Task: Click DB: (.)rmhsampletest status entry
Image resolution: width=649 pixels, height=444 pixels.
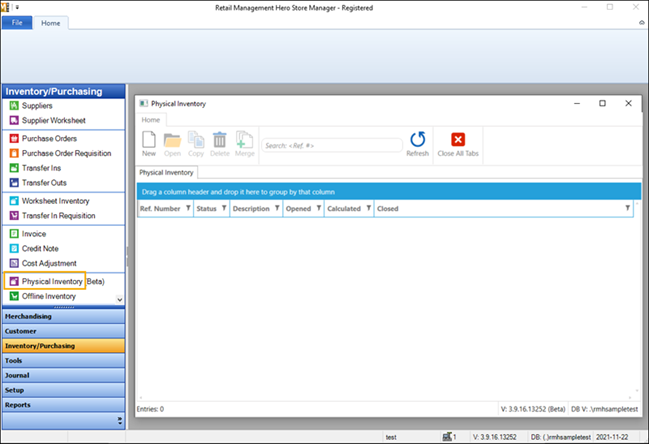Action: (561, 437)
